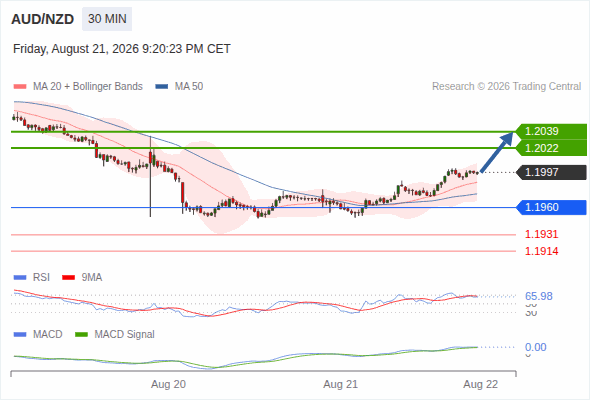Screen dimensions: 590x400
Task: Click the 1.2039 resistance price tag
Action: pyautogui.click(x=550, y=131)
